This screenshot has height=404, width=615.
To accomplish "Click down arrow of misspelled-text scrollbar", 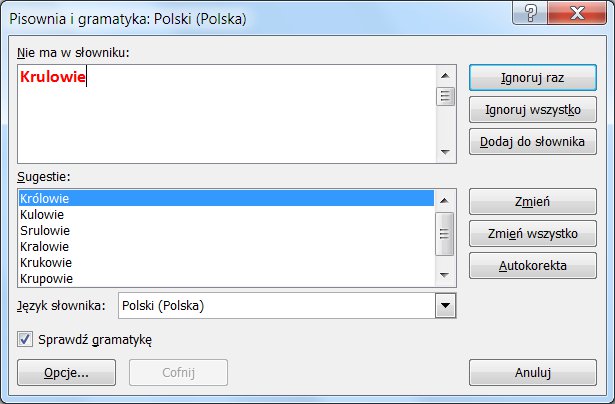I will (445, 152).
